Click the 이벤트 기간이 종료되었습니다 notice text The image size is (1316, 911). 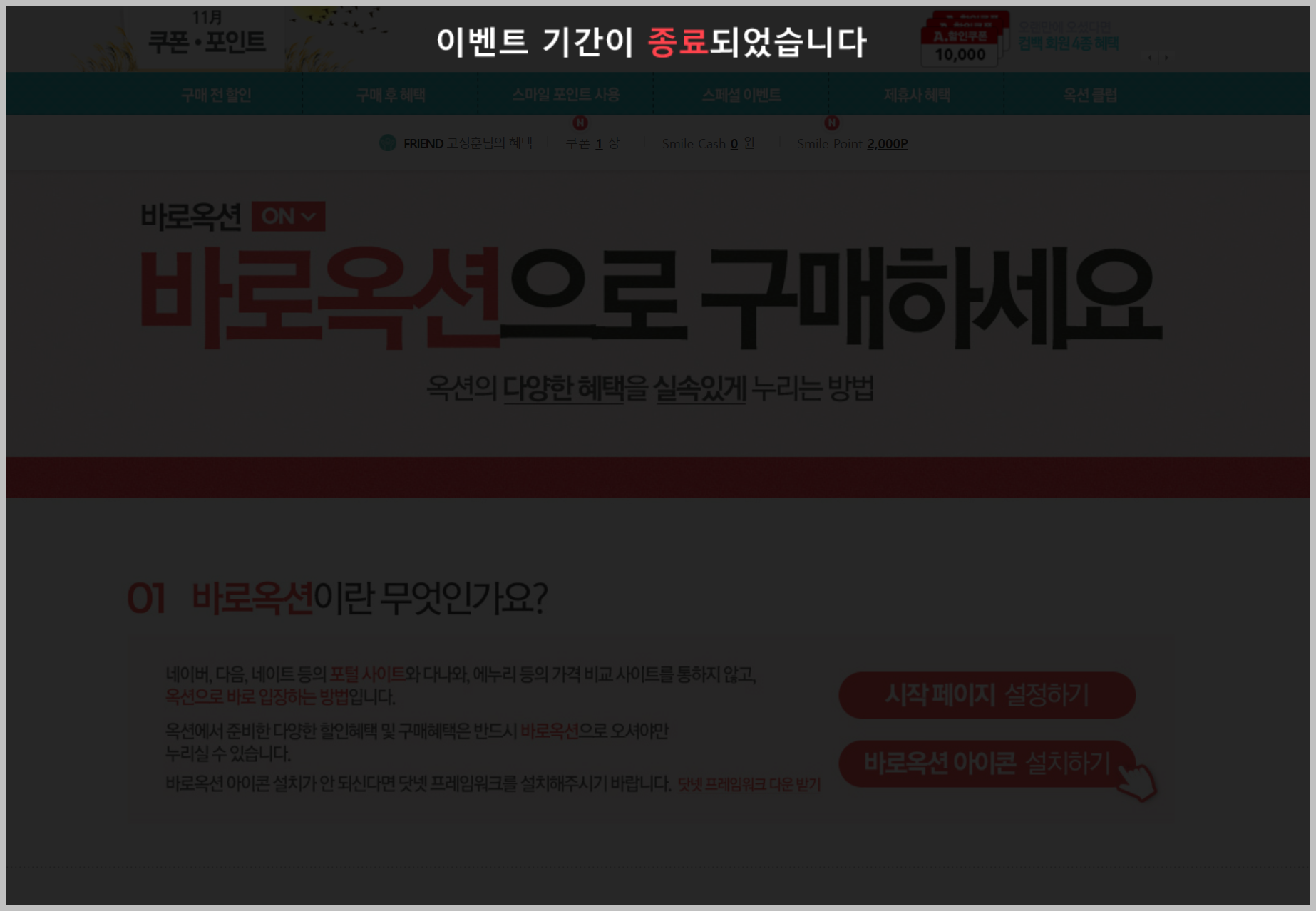click(x=651, y=42)
